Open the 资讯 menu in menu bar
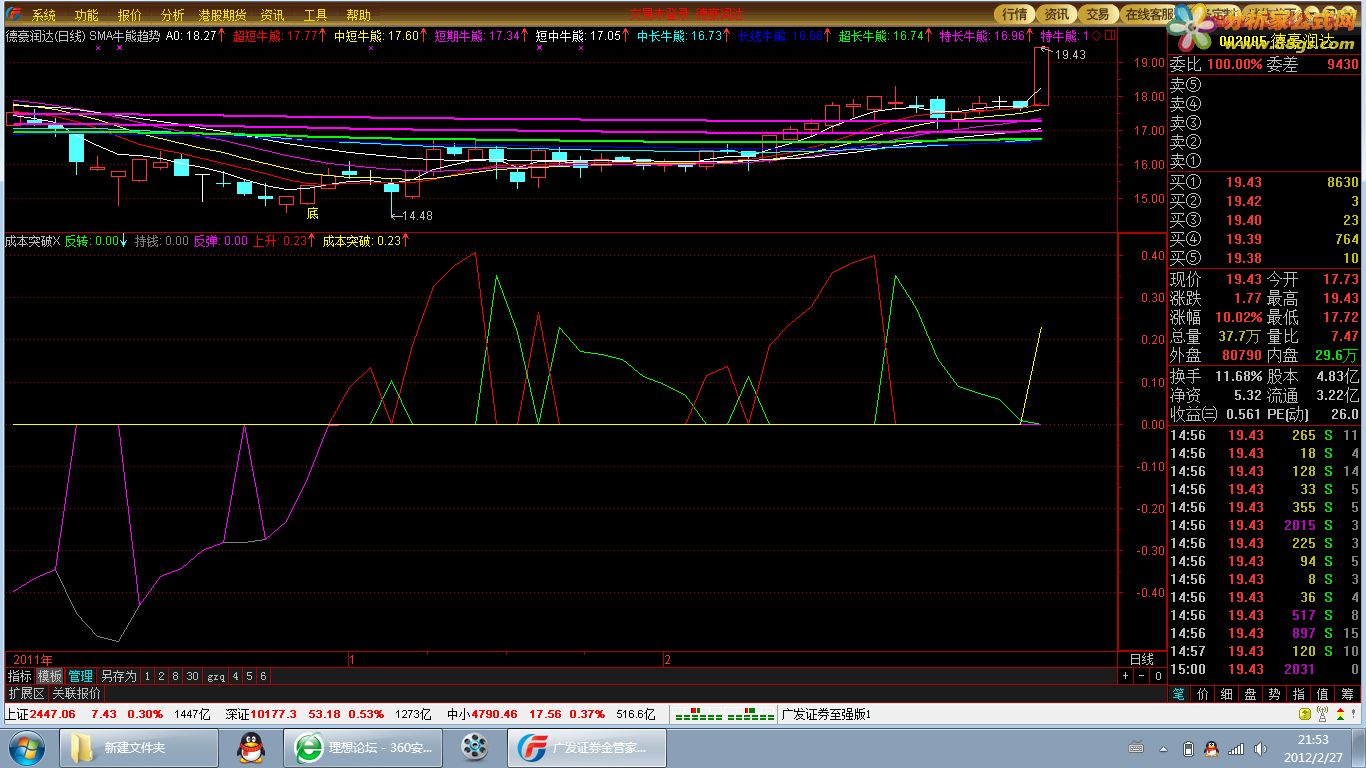1366x768 pixels. click(272, 15)
